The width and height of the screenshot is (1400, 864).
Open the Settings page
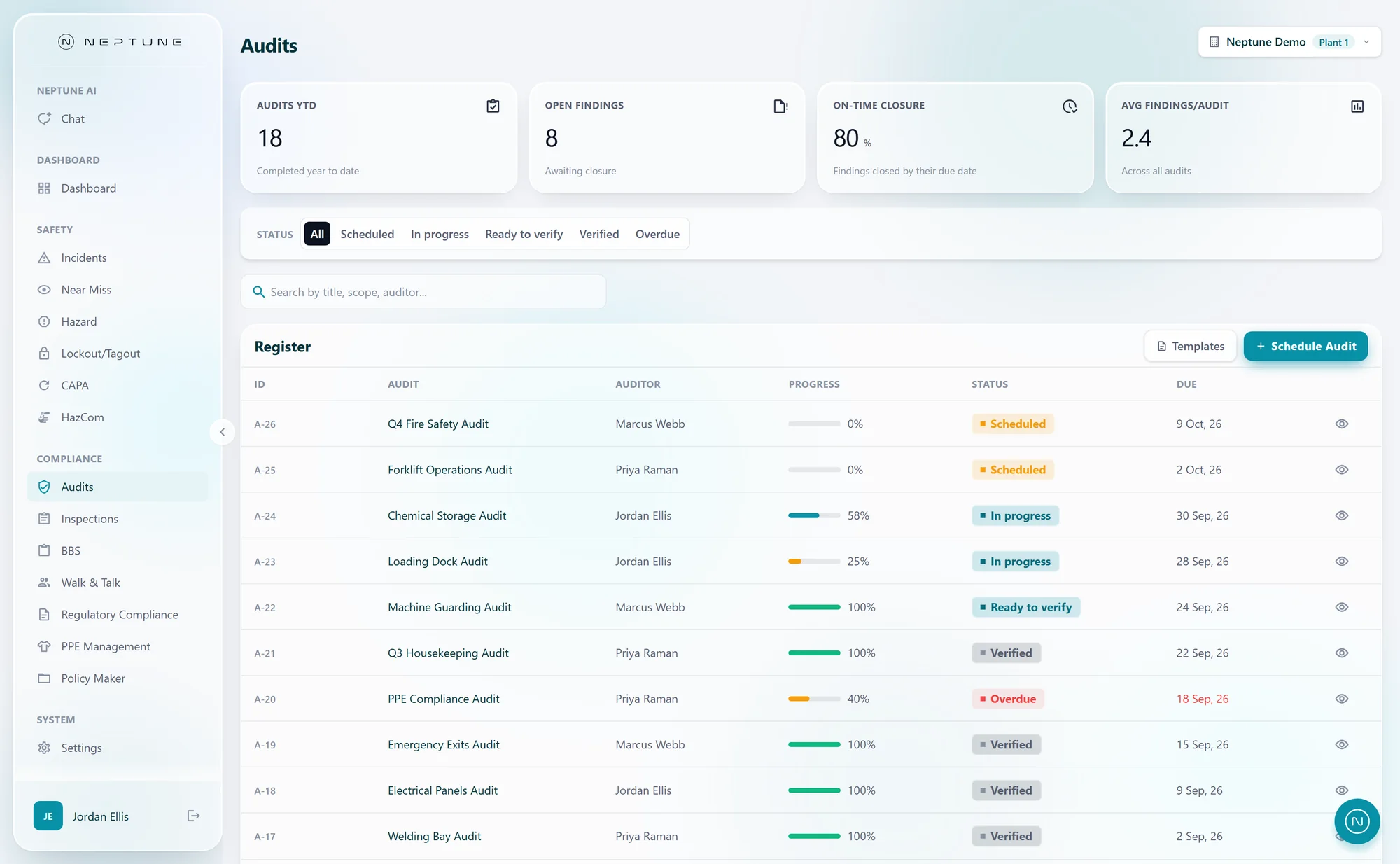[118, 748]
